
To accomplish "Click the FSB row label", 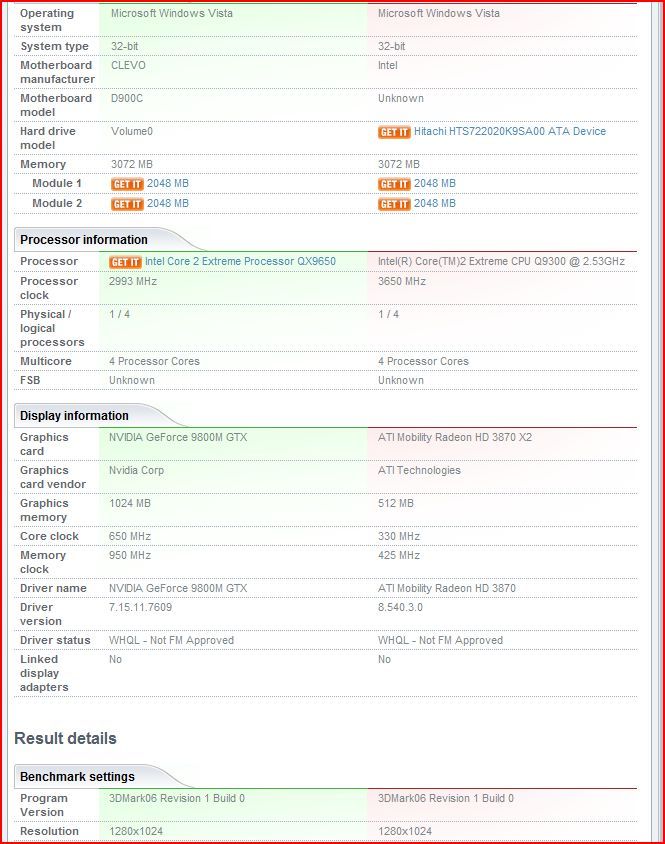I will click(30, 380).
